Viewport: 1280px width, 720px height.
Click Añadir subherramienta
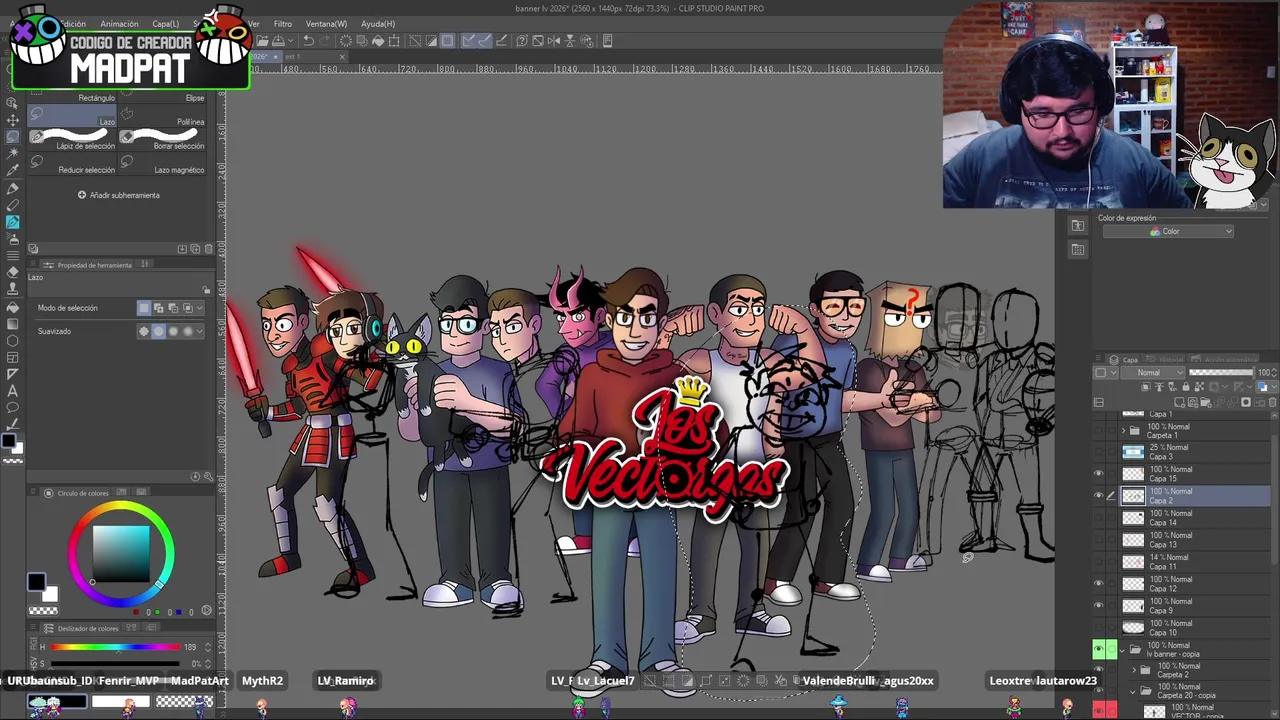[118, 195]
